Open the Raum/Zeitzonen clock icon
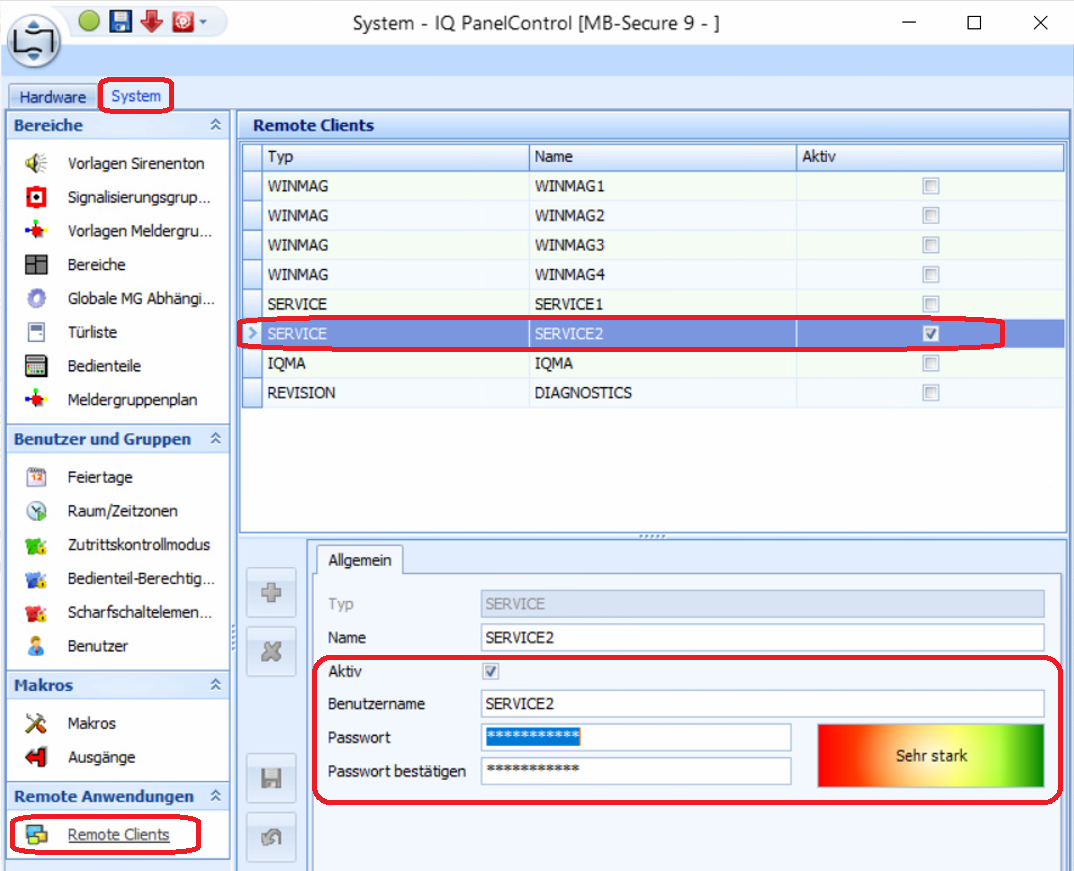This screenshot has width=1074, height=871. click(36, 511)
